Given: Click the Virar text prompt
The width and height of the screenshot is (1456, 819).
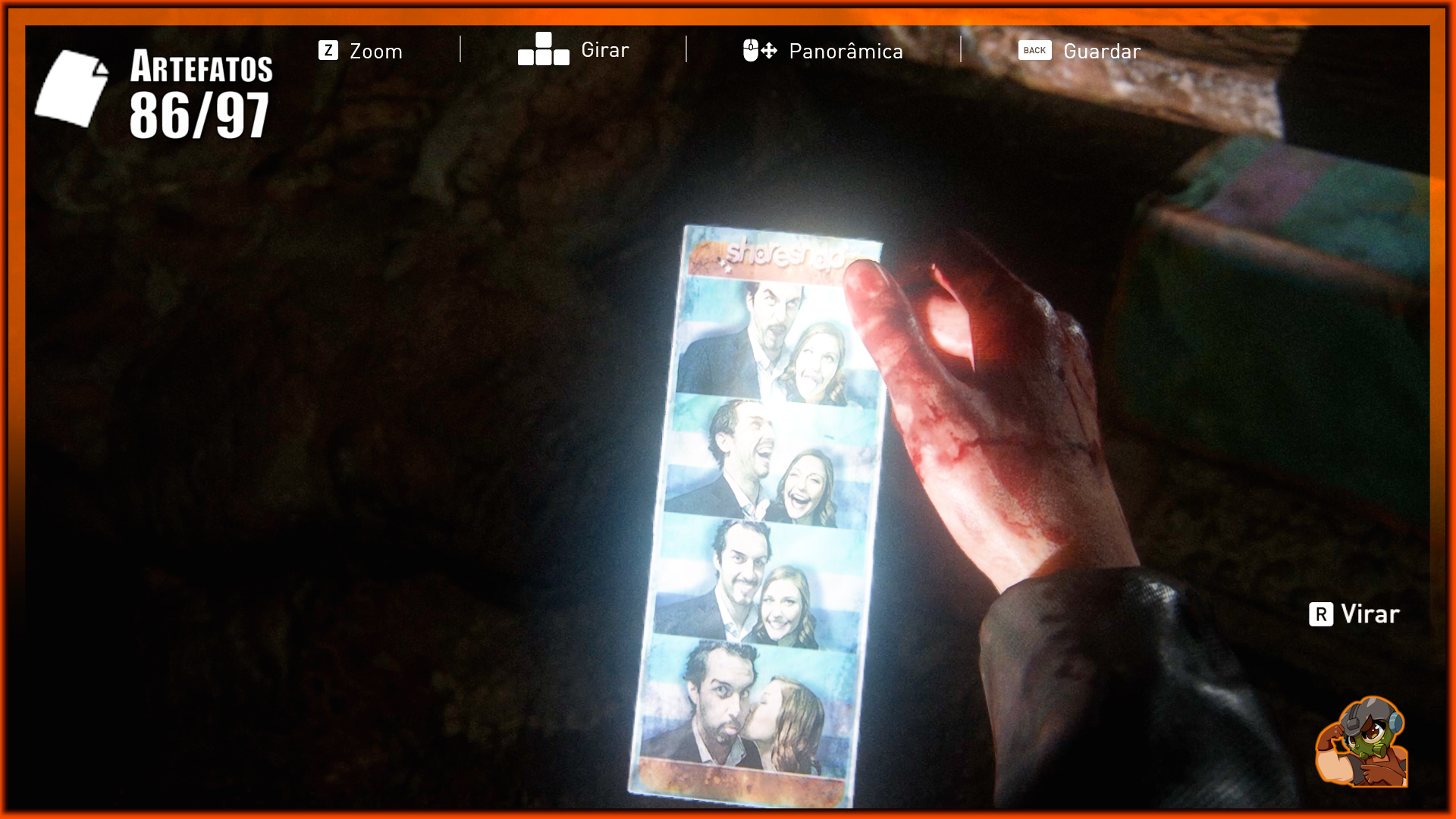Looking at the screenshot, I should point(1370,614).
